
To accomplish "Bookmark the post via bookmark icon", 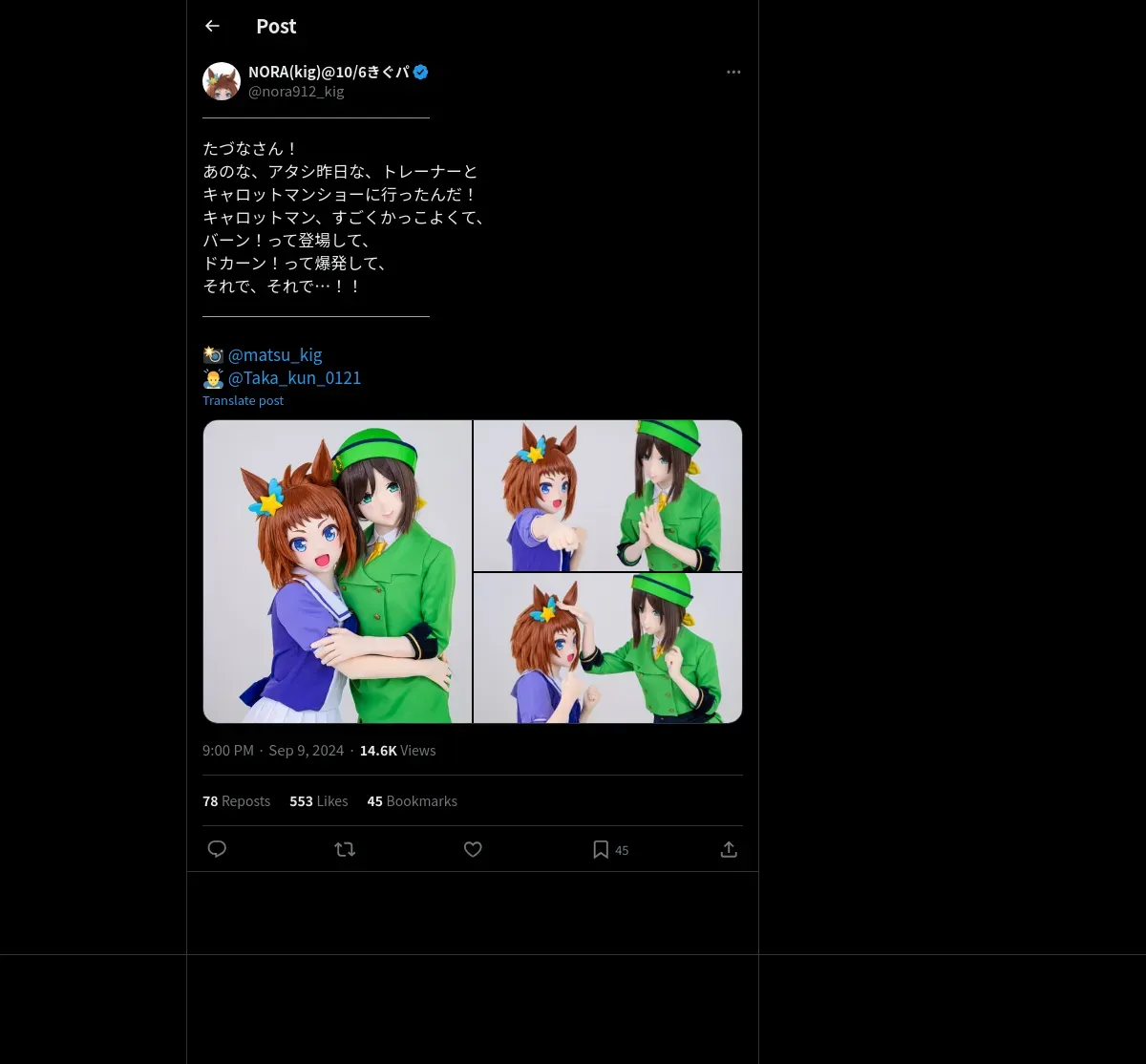I will [601, 849].
